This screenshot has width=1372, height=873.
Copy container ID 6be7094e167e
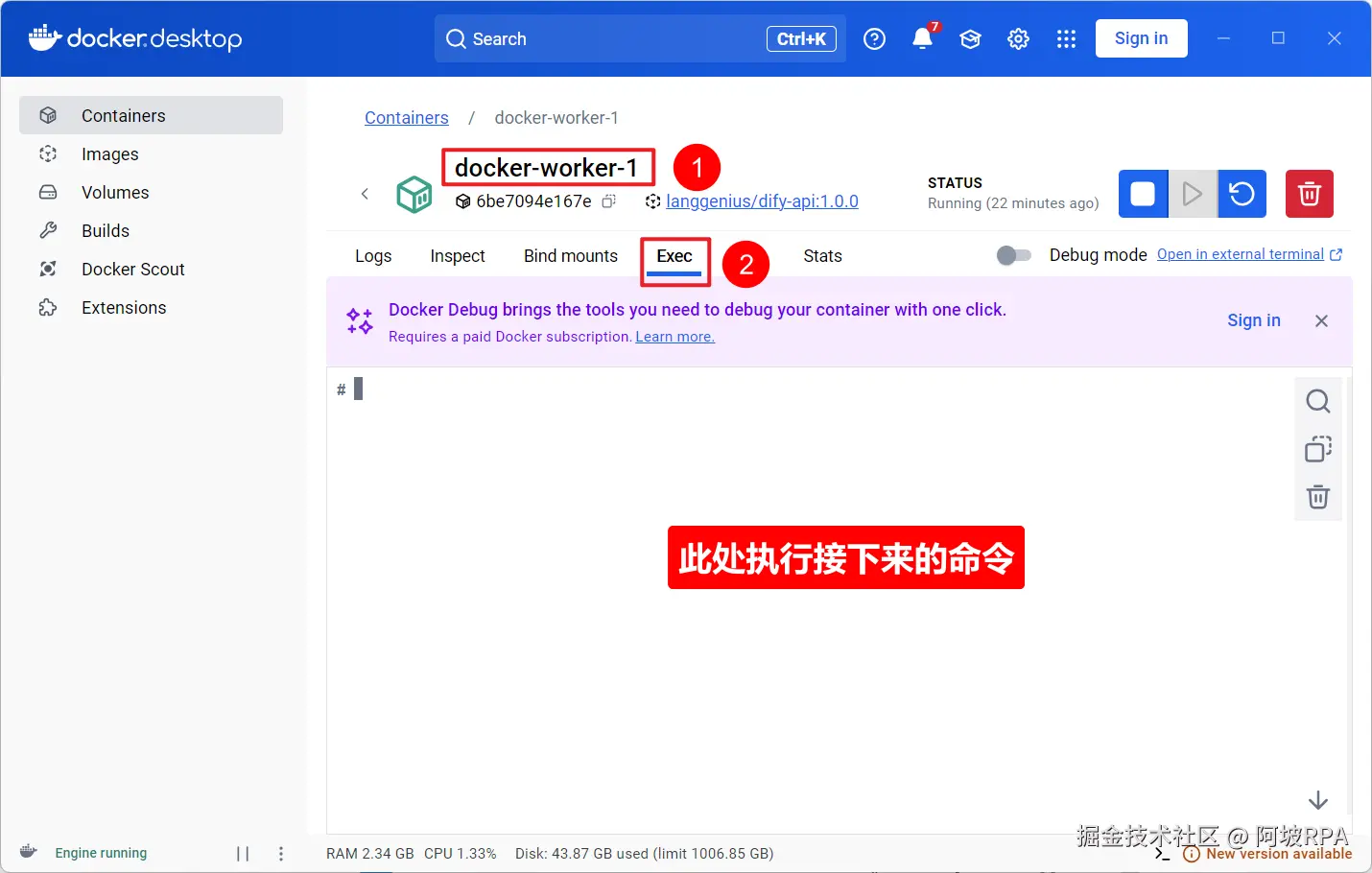[x=608, y=201]
